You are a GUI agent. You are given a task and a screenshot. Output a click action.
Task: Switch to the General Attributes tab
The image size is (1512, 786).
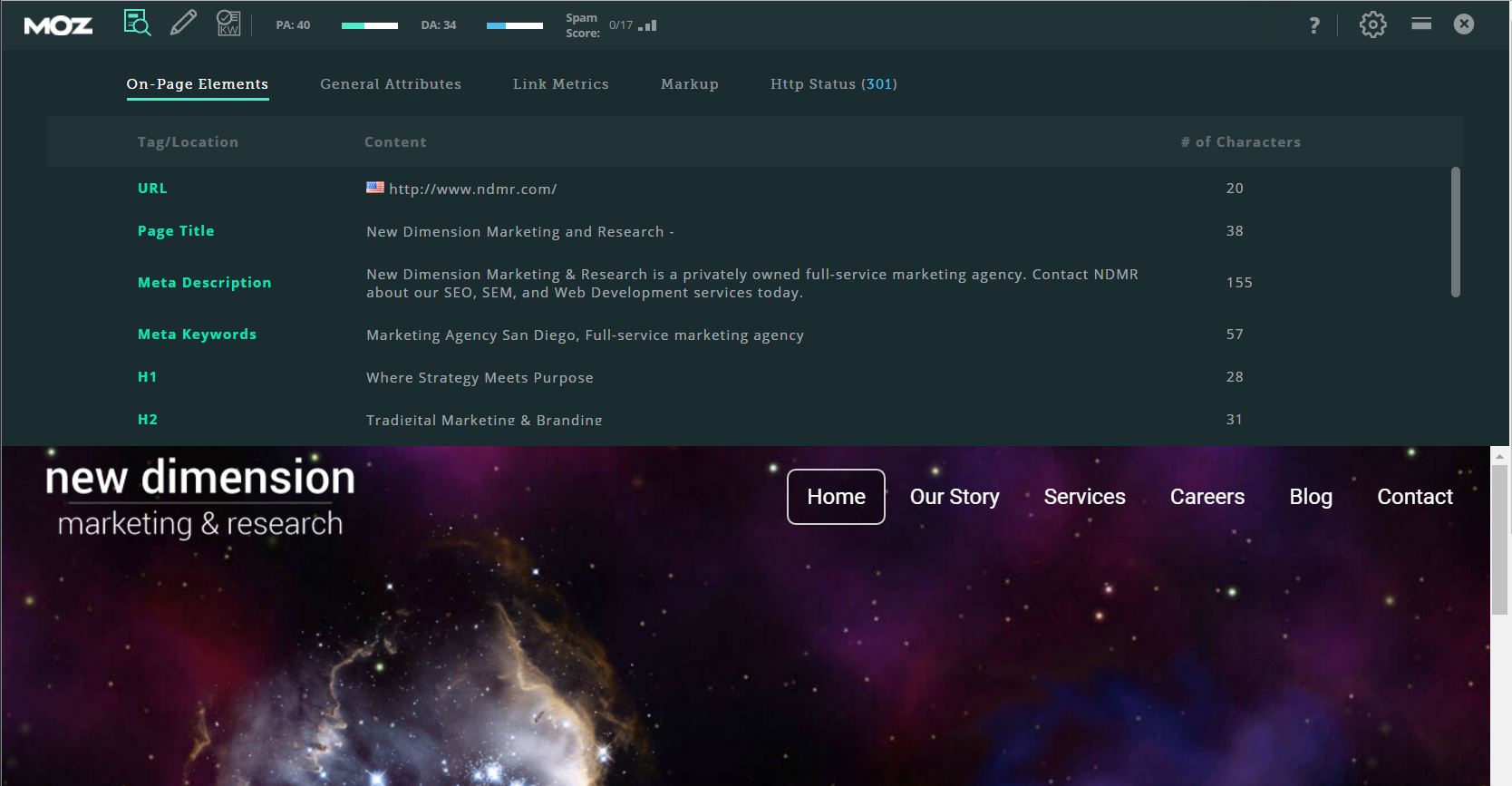click(391, 84)
